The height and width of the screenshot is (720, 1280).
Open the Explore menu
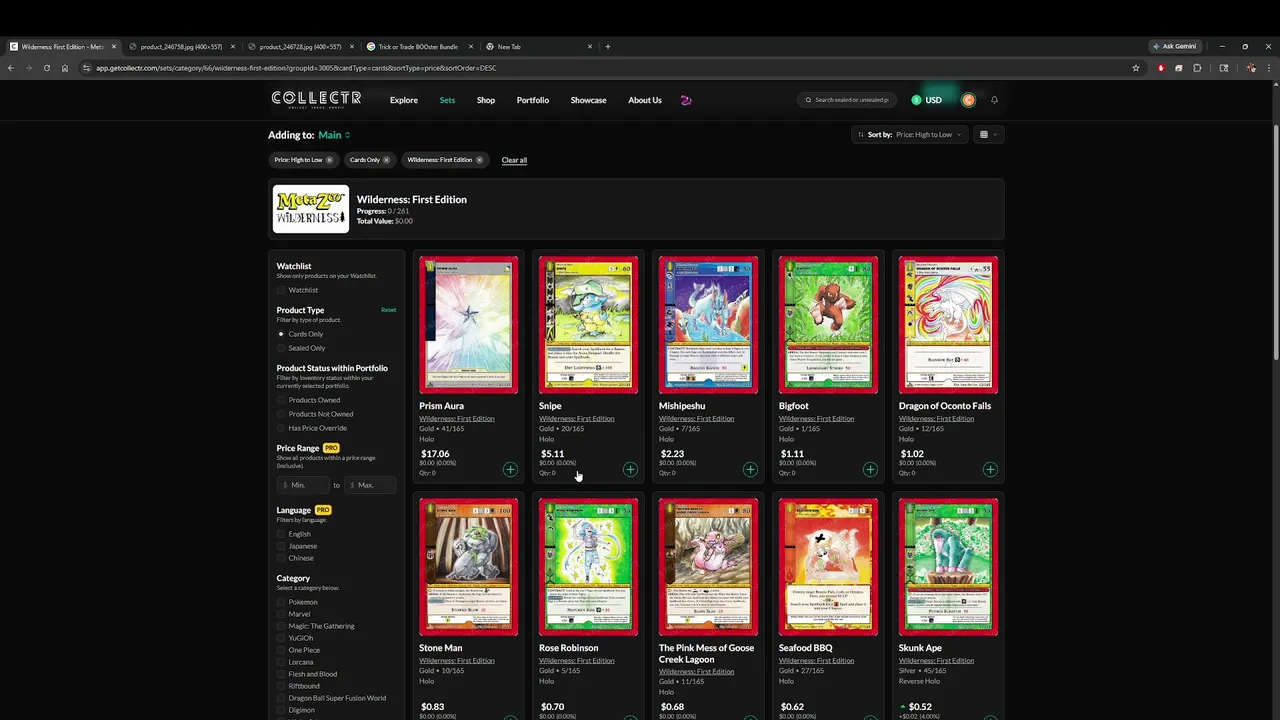pyautogui.click(x=404, y=100)
